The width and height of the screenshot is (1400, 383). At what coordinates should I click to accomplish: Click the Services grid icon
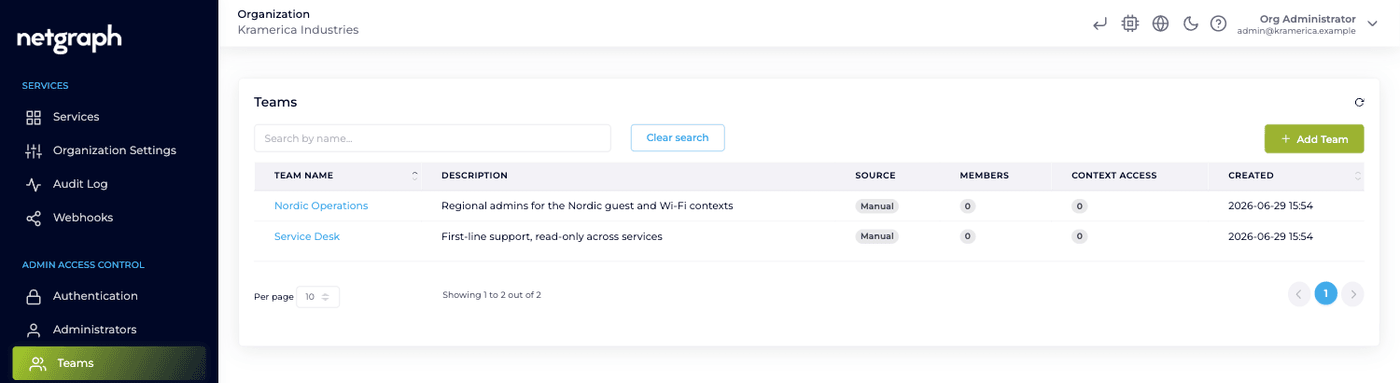click(x=34, y=117)
